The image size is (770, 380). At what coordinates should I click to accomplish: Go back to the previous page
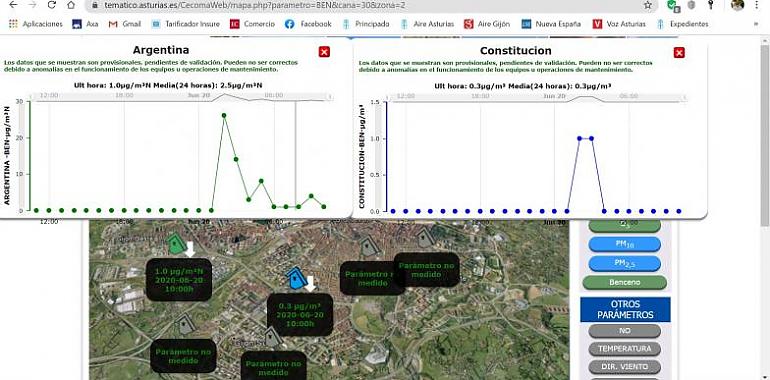tap(13, 5)
